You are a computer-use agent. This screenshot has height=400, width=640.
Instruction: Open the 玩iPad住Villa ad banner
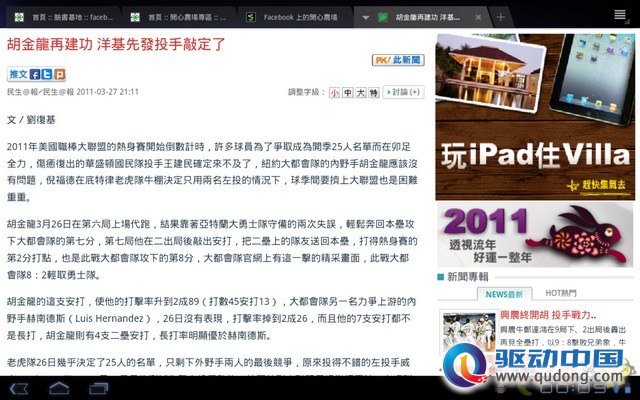click(x=535, y=117)
